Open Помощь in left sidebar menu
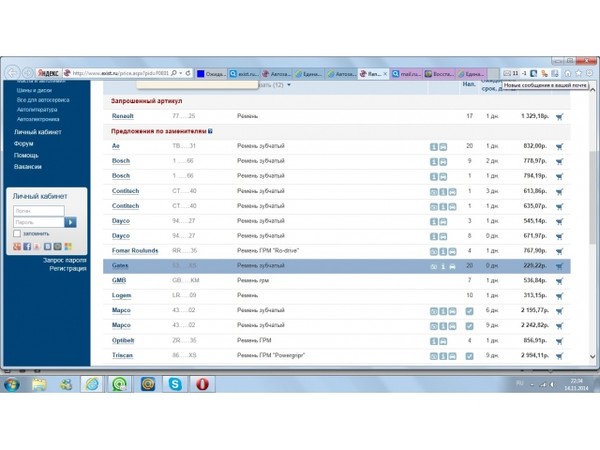 click(26, 155)
